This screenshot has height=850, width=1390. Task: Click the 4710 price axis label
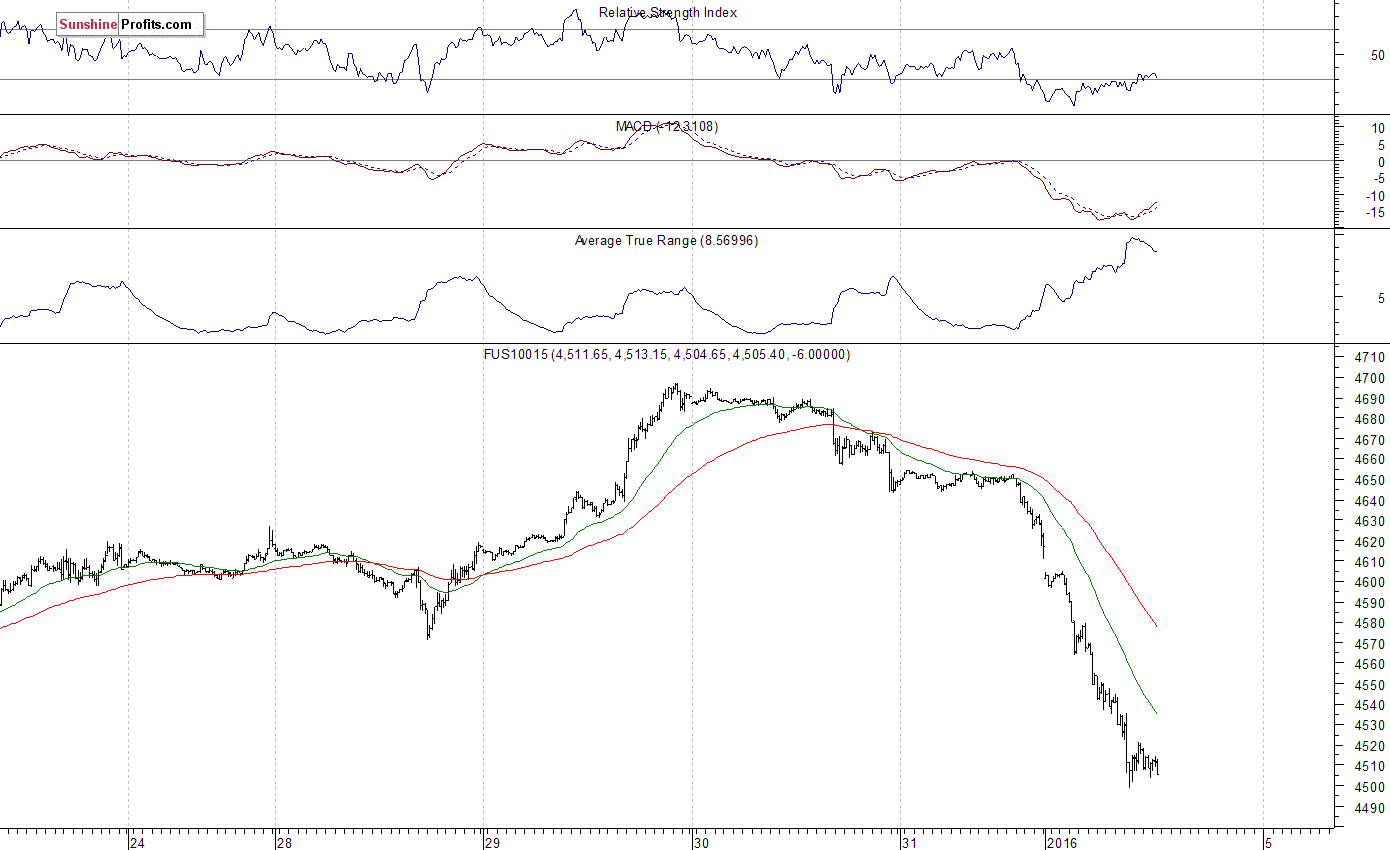click(x=1371, y=358)
